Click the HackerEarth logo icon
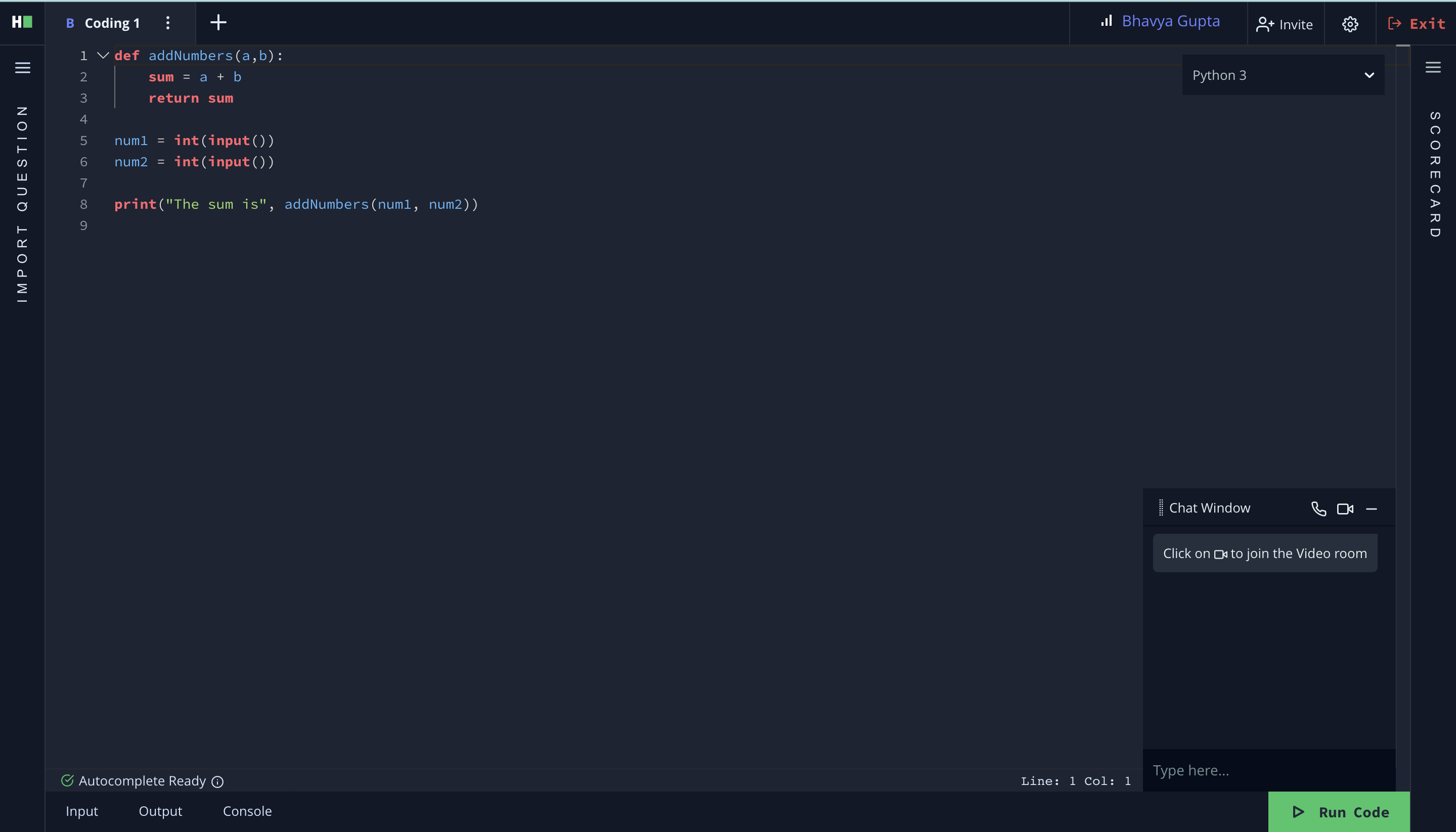 point(22,22)
